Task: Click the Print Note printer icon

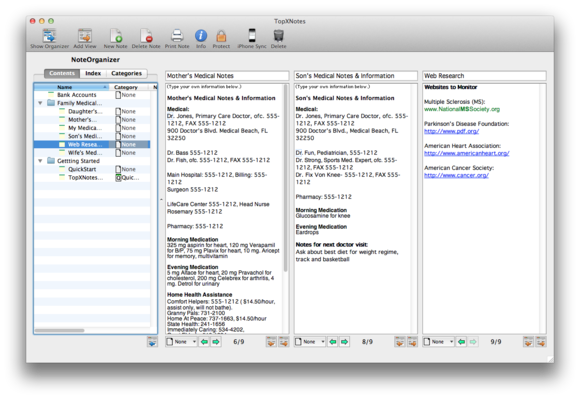Action: pyautogui.click(x=177, y=36)
